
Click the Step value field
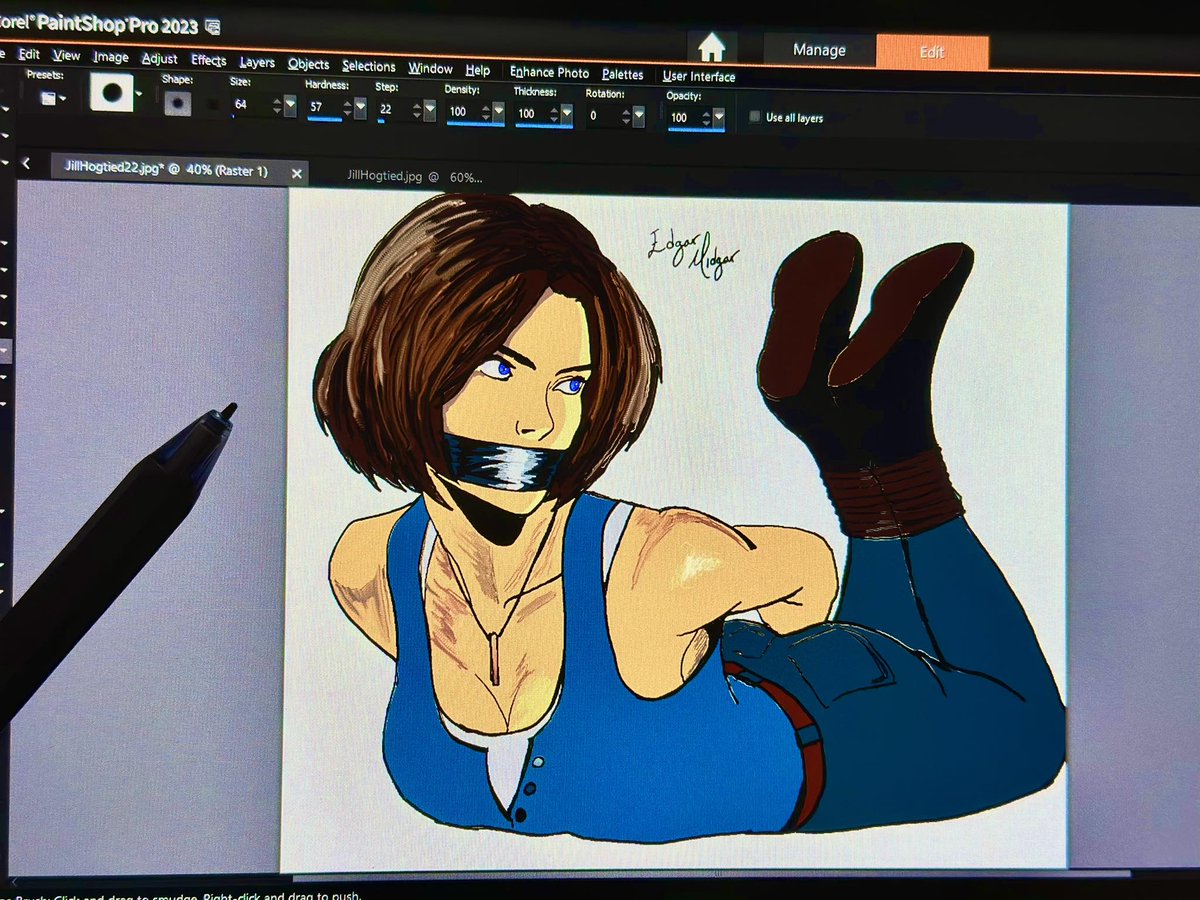pos(395,109)
